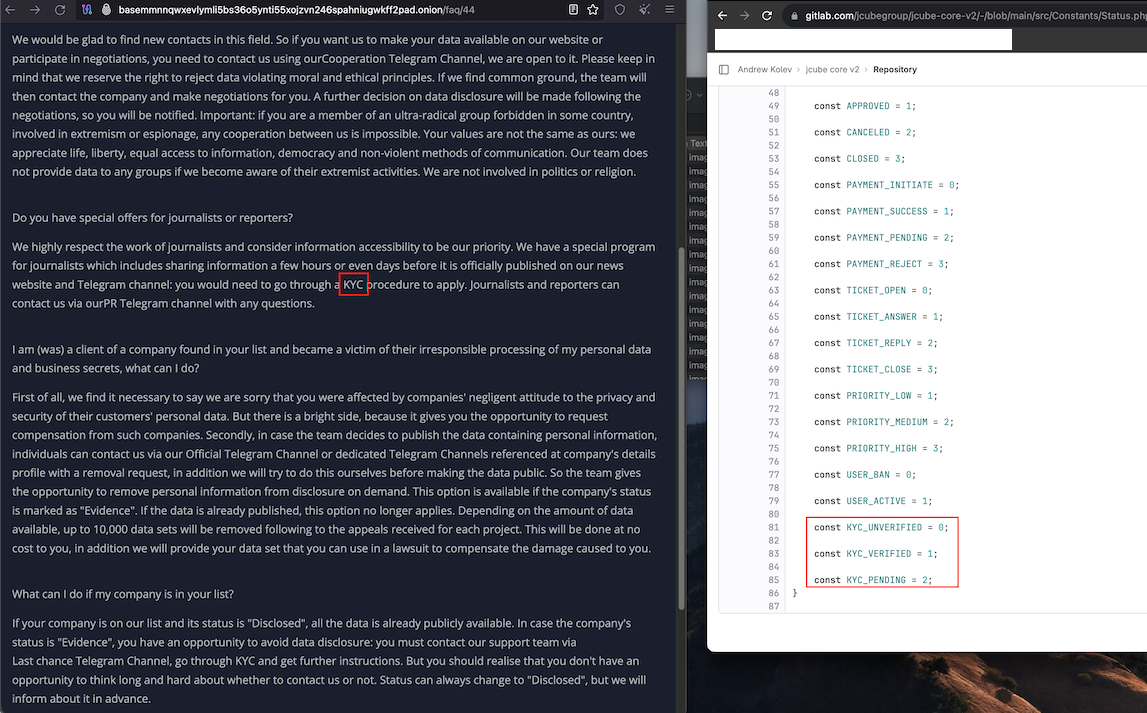The width and height of the screenshot is (1147, 713).
Task: Open the left browser hamburger menu
Action: 669,10
